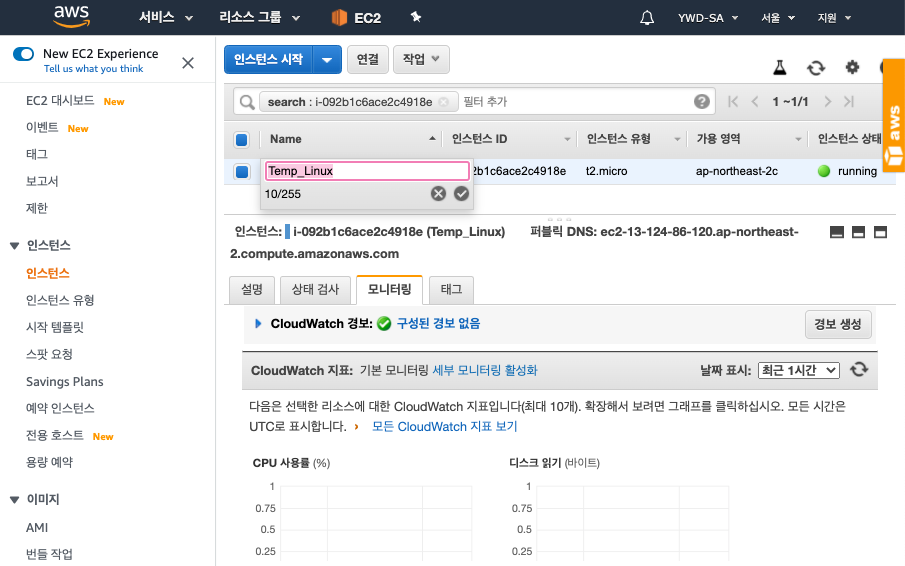The height and width of the screenshot is (566, 905).
Task: Open table settings gear
Action: pyautogui.click(x=852, y=68)
